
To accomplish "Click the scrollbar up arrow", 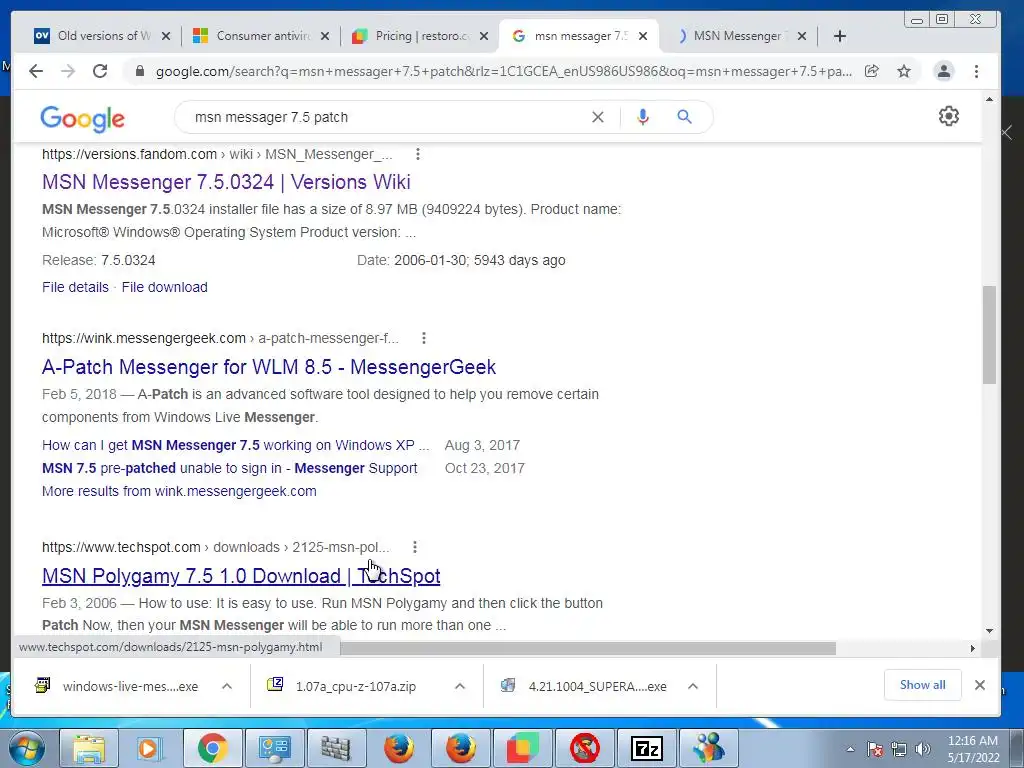I will (x=989, y=99).
